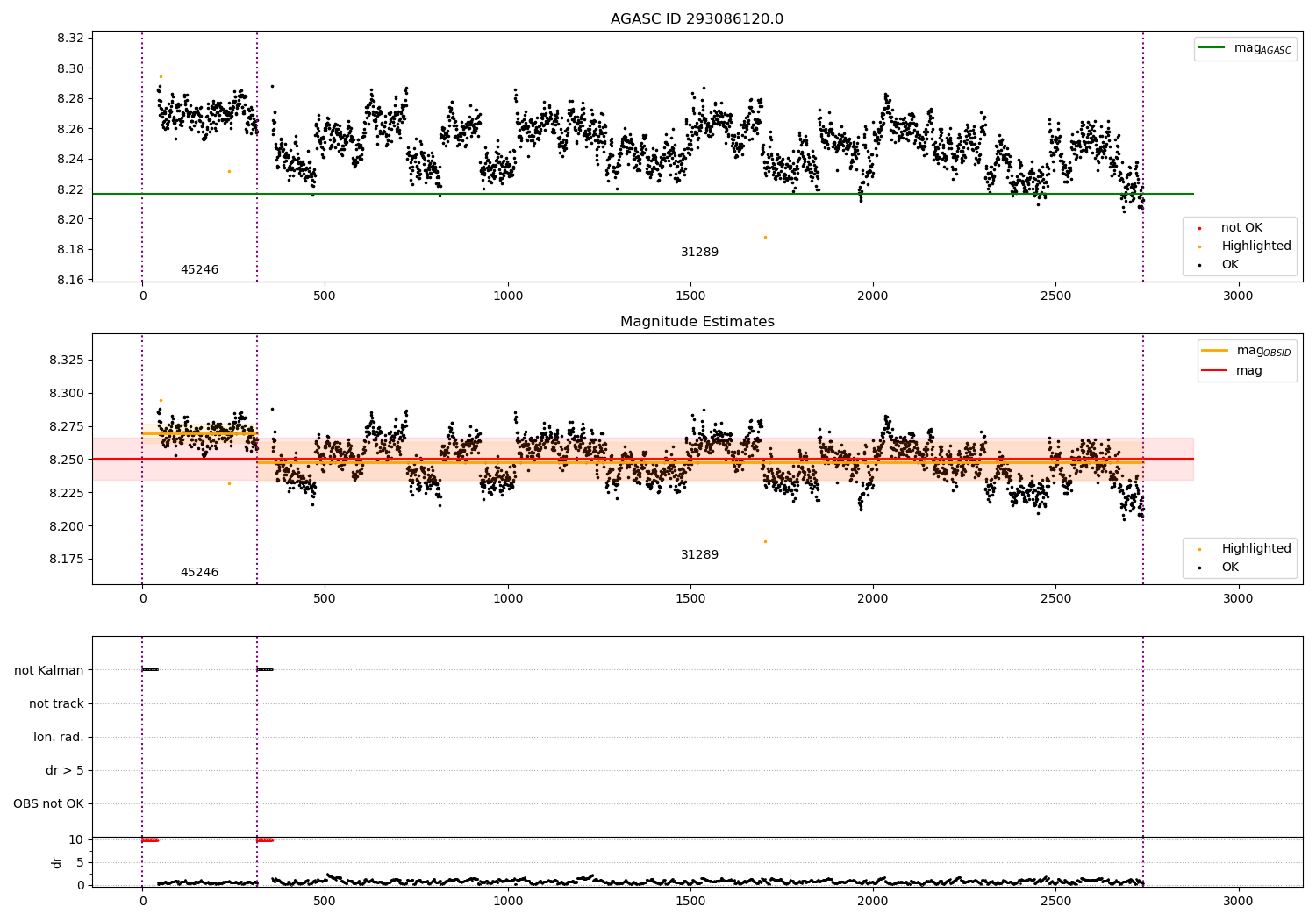Click 'OK' legend entry in Magnitude Estimates plot
The image size is (1316, 921).
[1230, 568]
